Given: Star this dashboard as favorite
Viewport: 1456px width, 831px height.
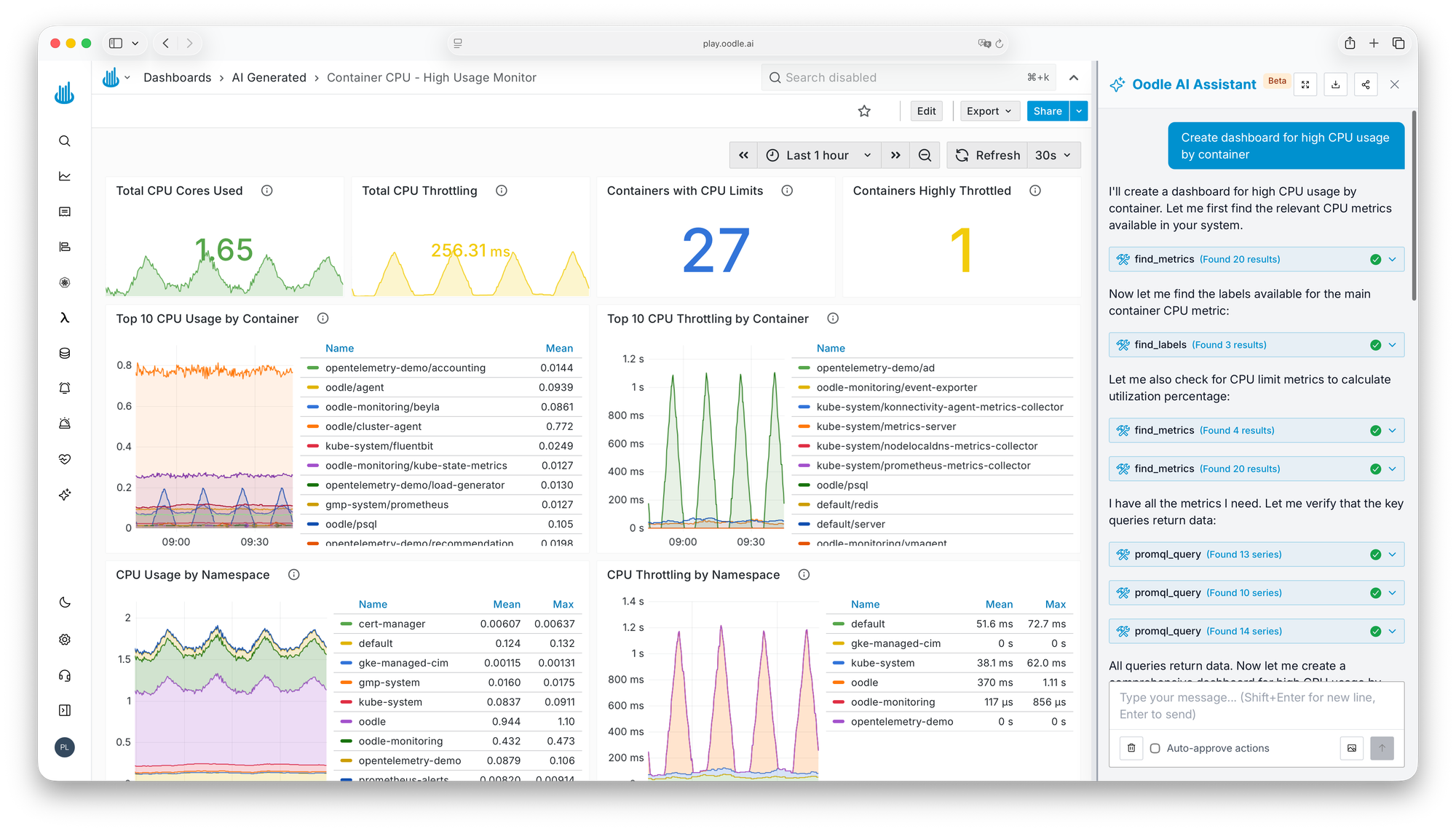Looking at the screenshot, I should pos(864,111).
